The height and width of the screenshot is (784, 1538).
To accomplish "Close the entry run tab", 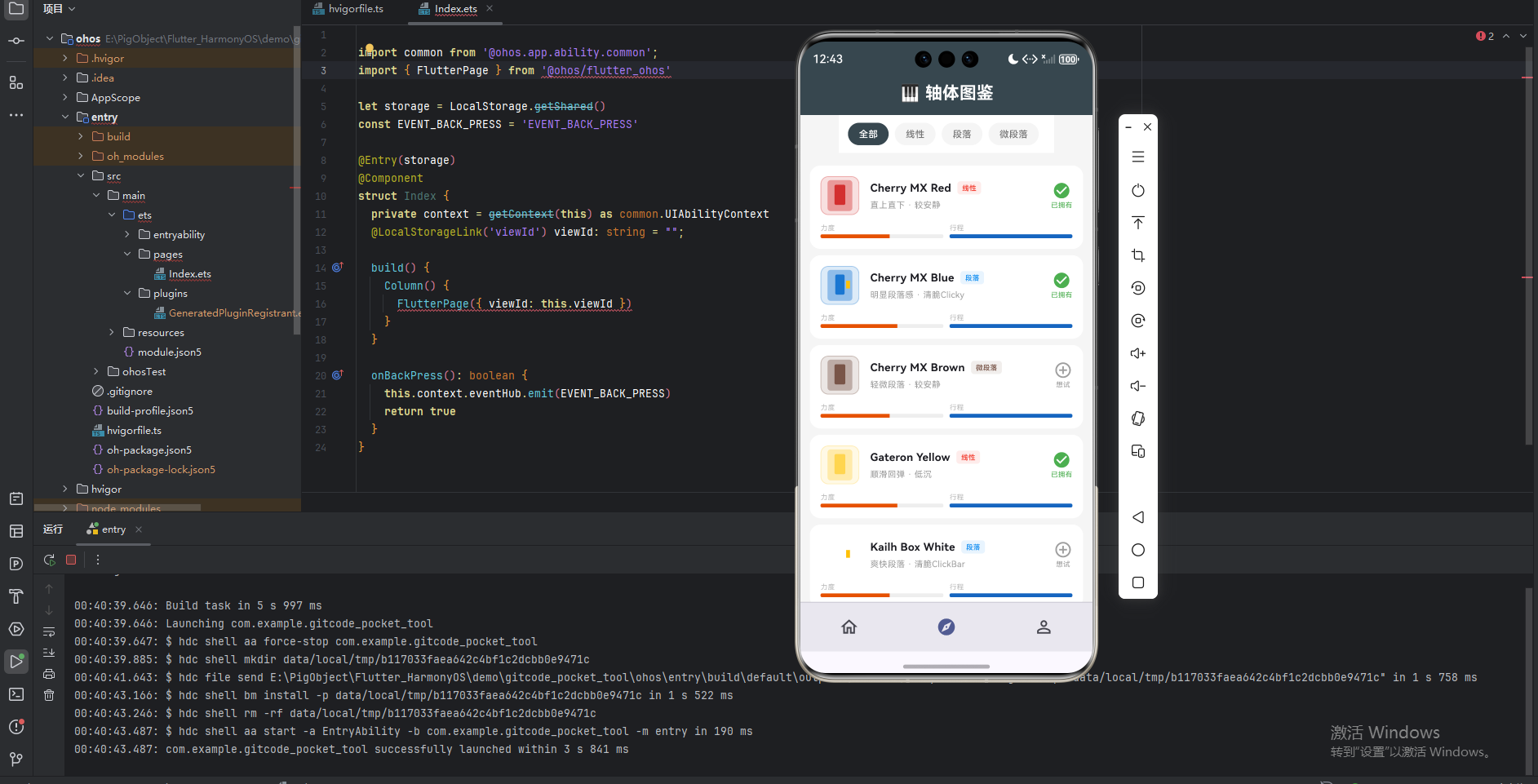I will point(139,529).
